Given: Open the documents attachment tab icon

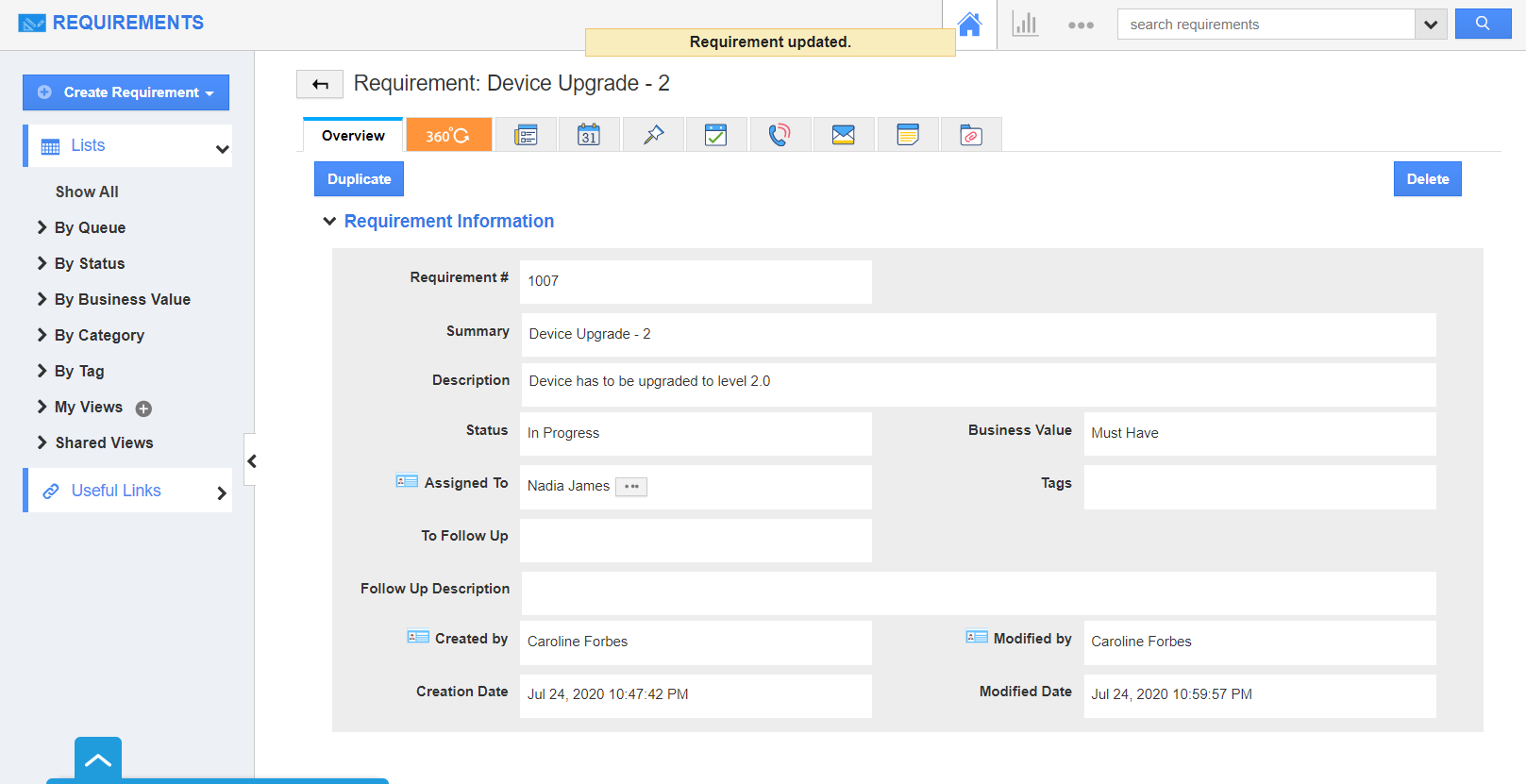Looking at the screenshot, I should point(971,135).
